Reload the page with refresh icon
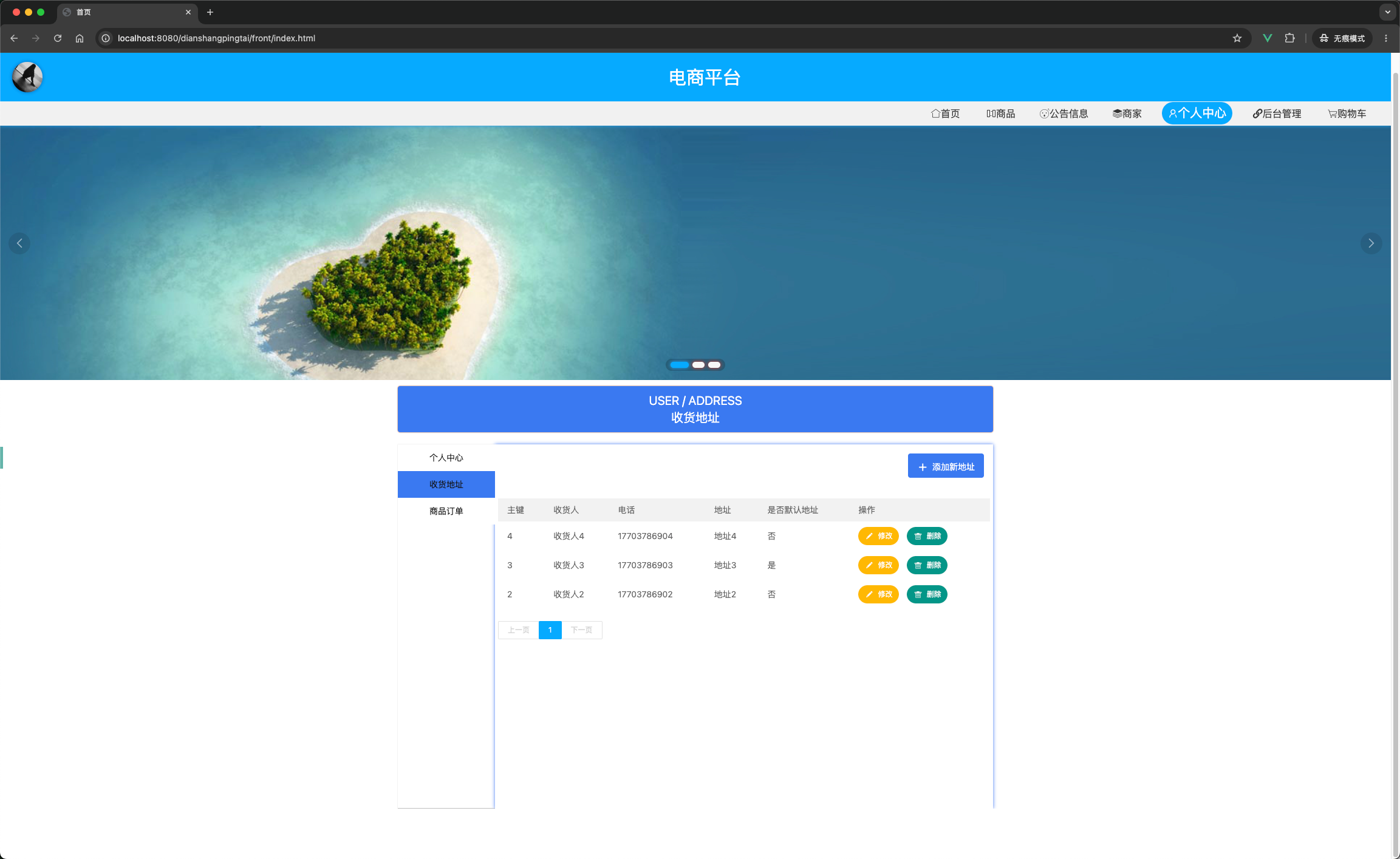The image size is (1400, 859). pos(58,38)
